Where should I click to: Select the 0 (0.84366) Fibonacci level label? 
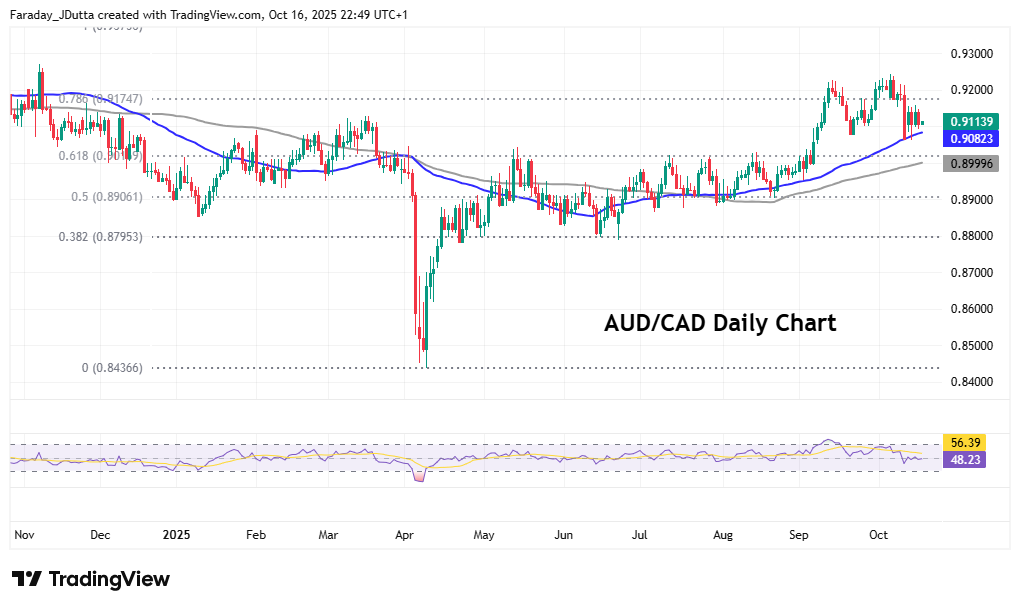click(112, 368)
